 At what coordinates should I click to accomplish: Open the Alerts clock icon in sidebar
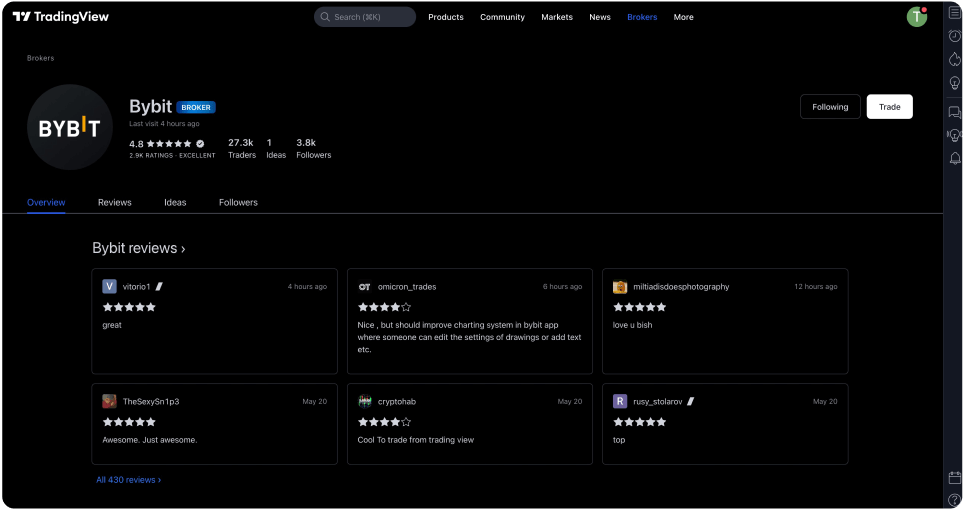pos(954,36)
